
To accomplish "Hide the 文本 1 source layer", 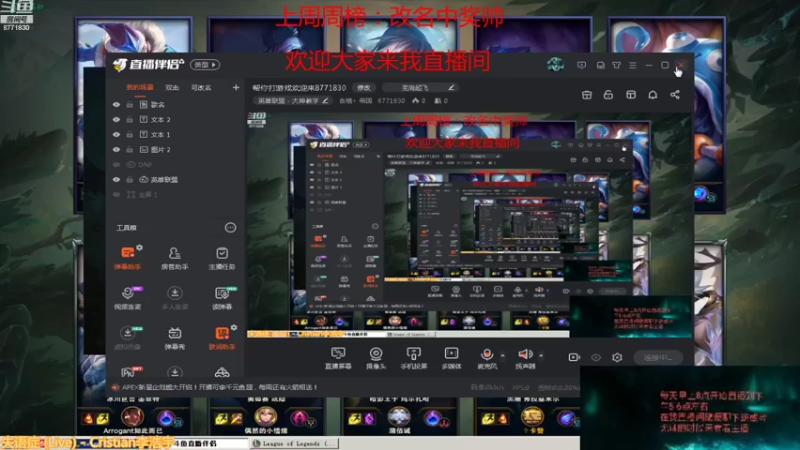I will pos(116,135).
